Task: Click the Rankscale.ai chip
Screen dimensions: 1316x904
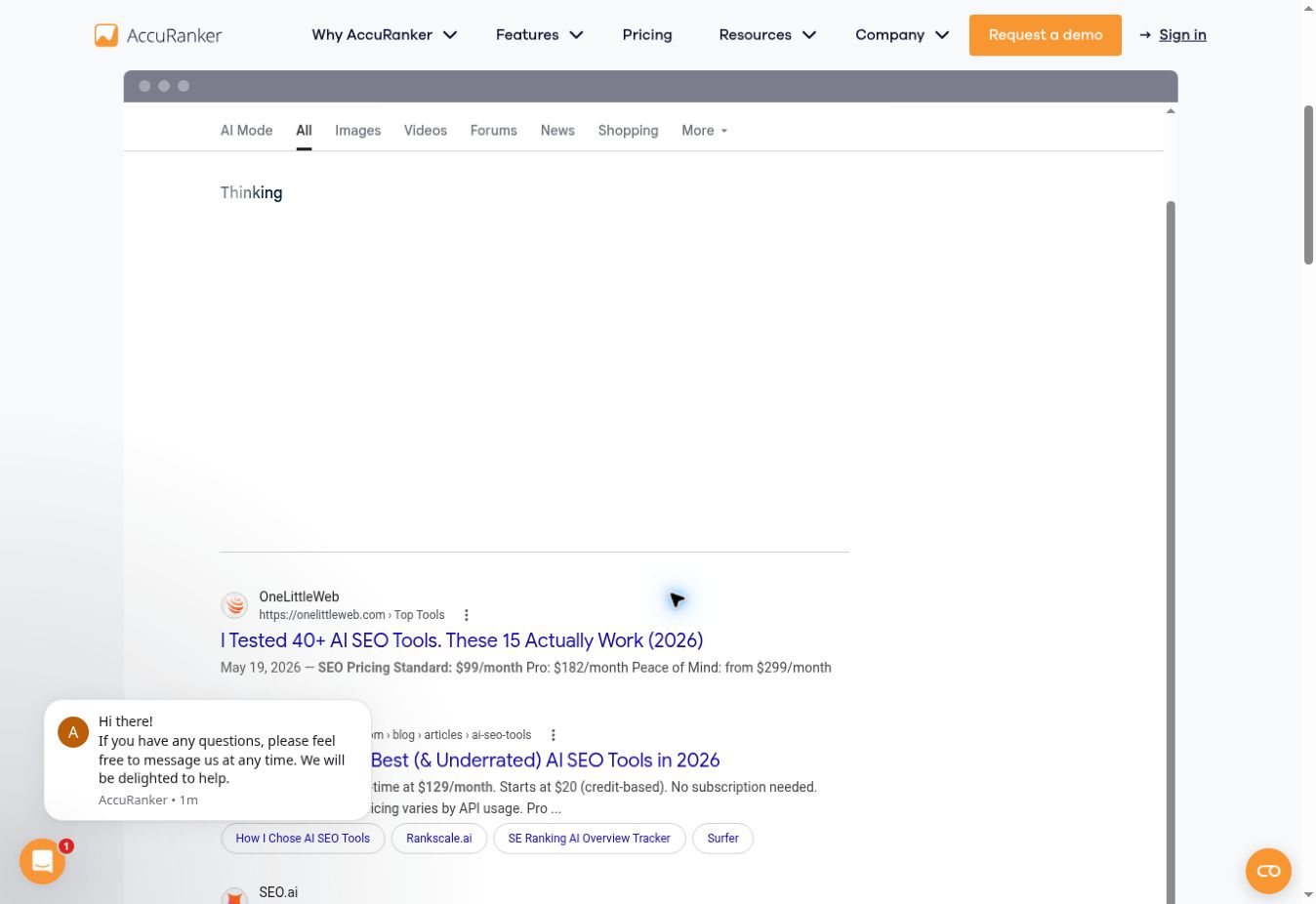Action: point(439,839)
